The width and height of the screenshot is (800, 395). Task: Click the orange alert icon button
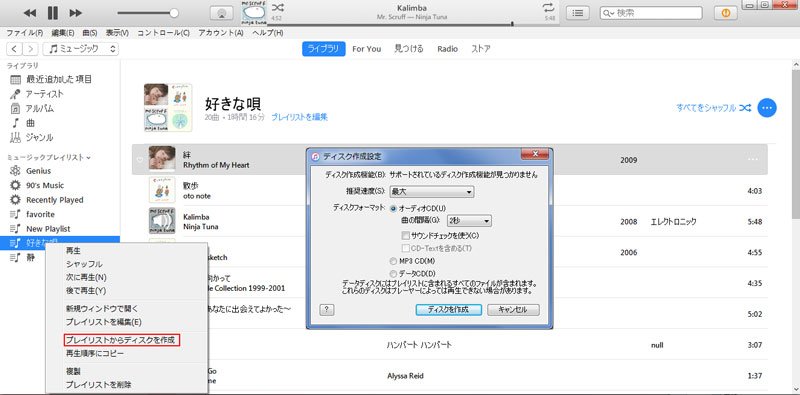click(726, 13)
